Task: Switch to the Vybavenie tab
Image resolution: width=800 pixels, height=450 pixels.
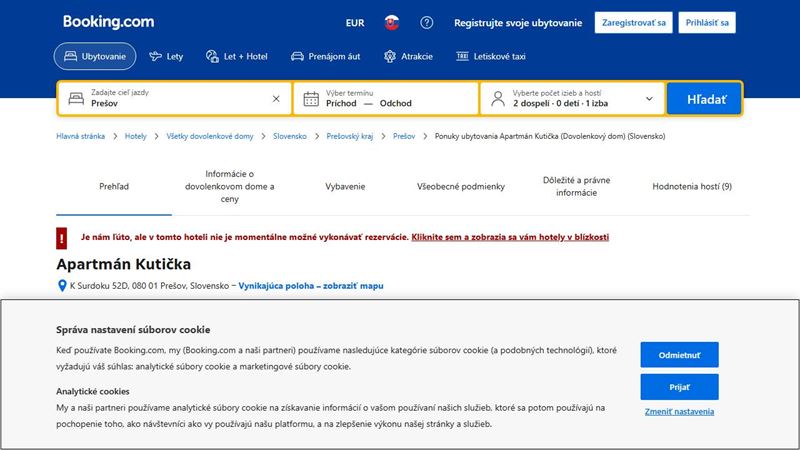Action: (345, 186)
